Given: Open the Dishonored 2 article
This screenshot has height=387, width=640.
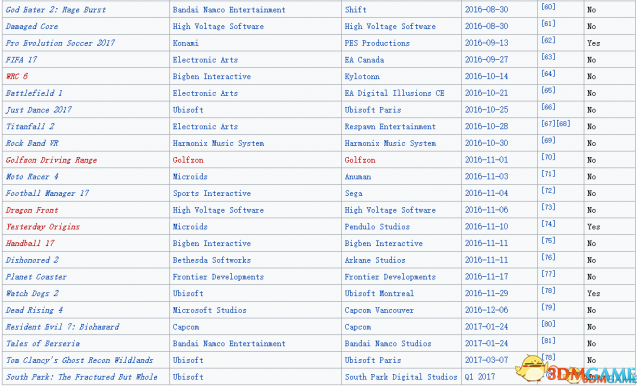Looking at the screenshot, I should pos(32,260).
